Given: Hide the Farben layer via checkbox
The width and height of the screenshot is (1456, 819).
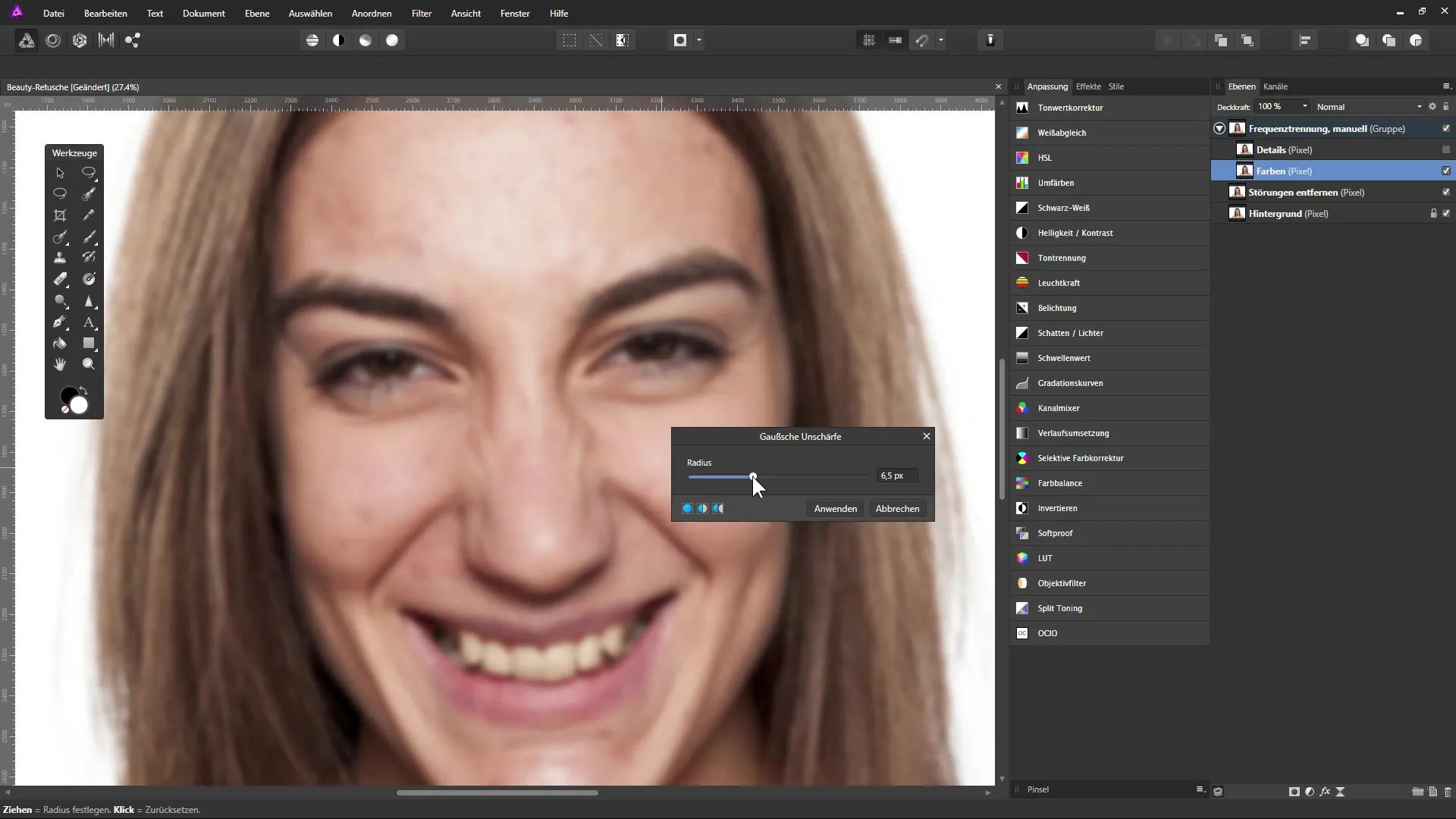Looking at the screenshot, I should tap(1446, 171).
